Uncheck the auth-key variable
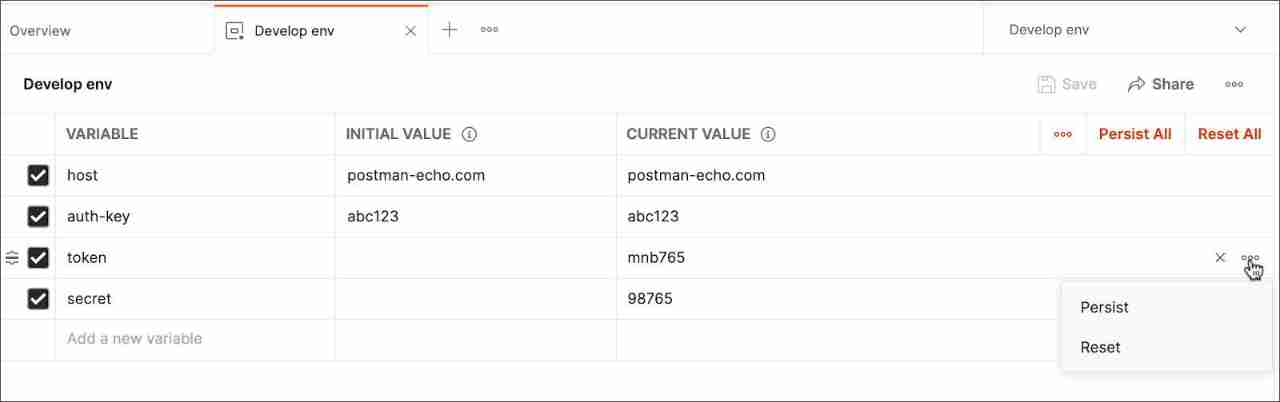1280x402 pixels. click(x=38, y=217)
